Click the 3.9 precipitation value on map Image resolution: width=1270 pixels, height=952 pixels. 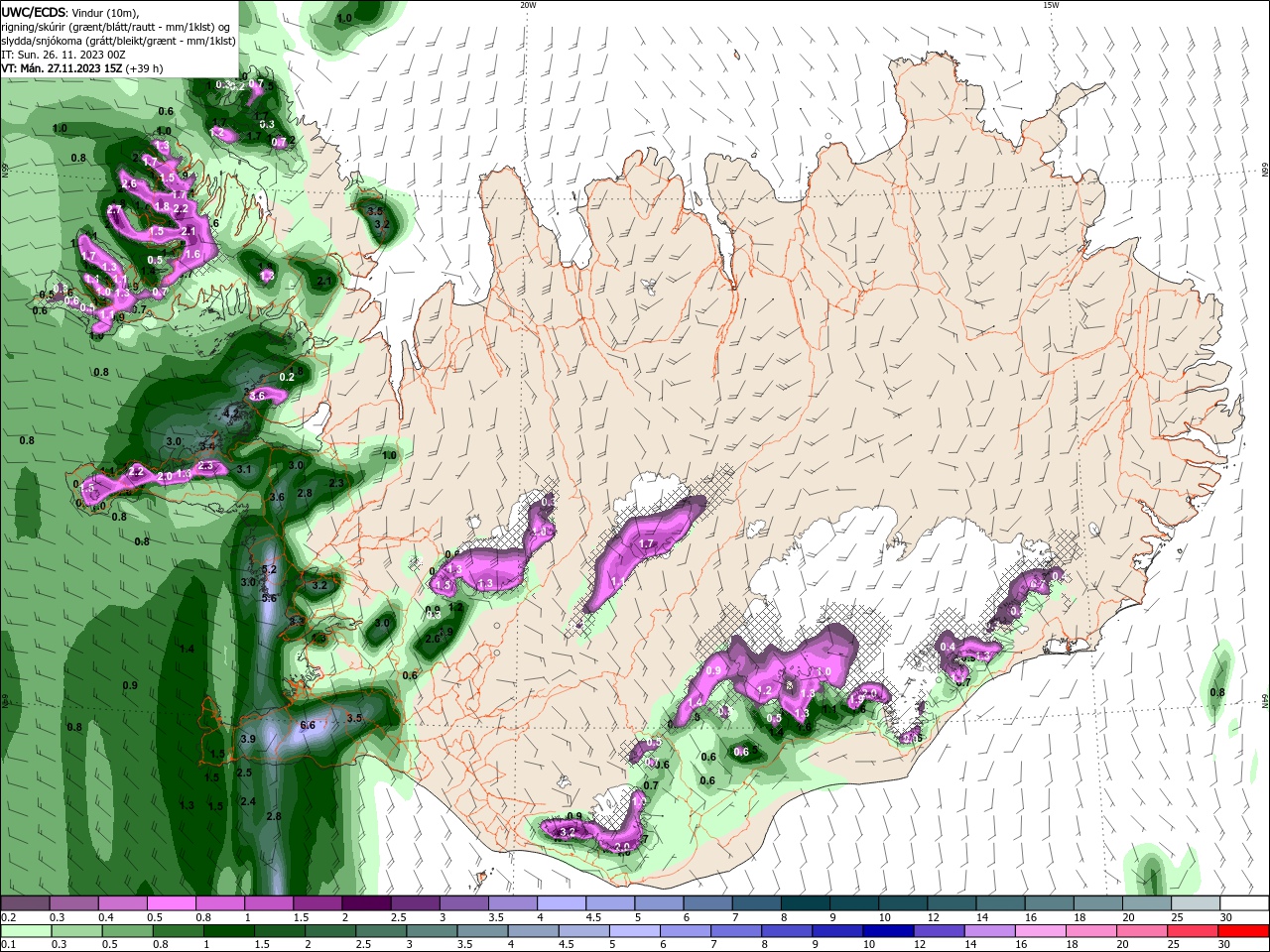coord(248,739)
